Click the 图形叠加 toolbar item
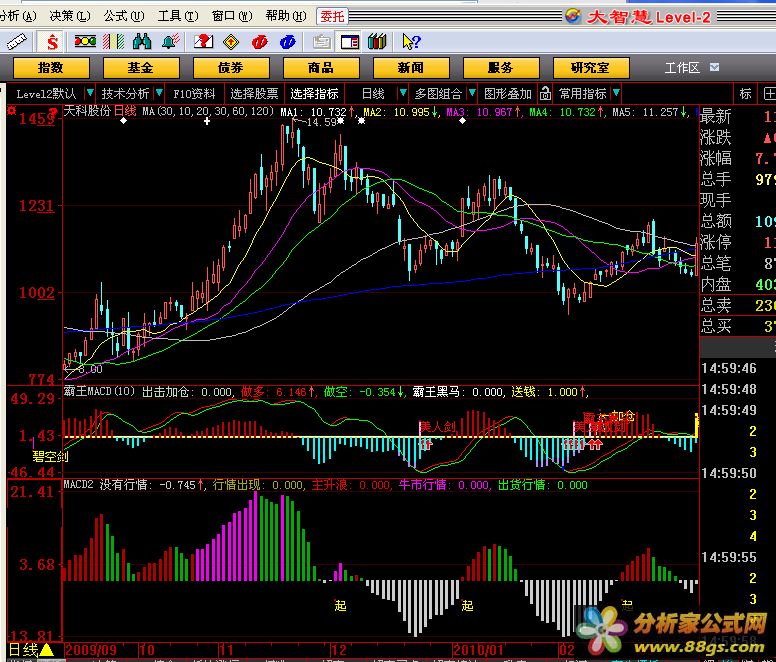 (x=508, y=94)
